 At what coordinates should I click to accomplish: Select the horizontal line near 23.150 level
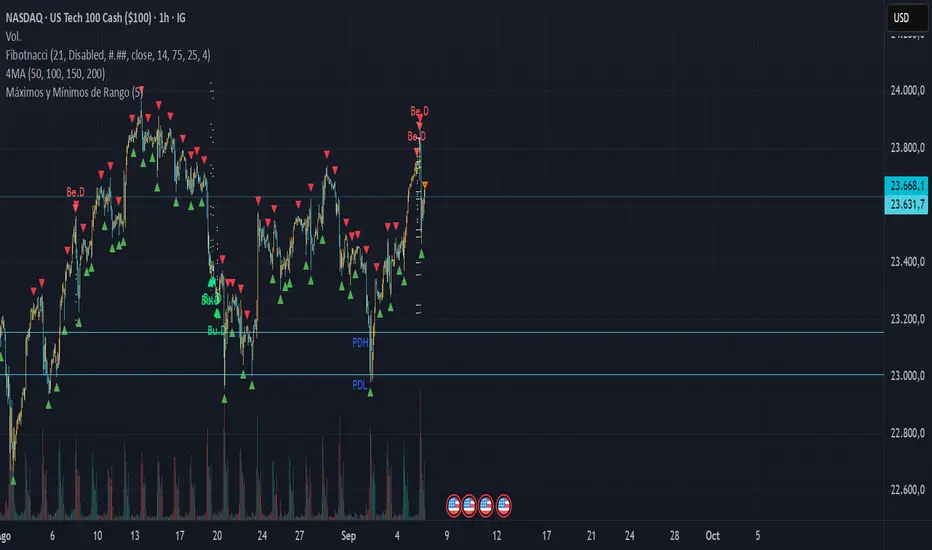coord(442,332)
